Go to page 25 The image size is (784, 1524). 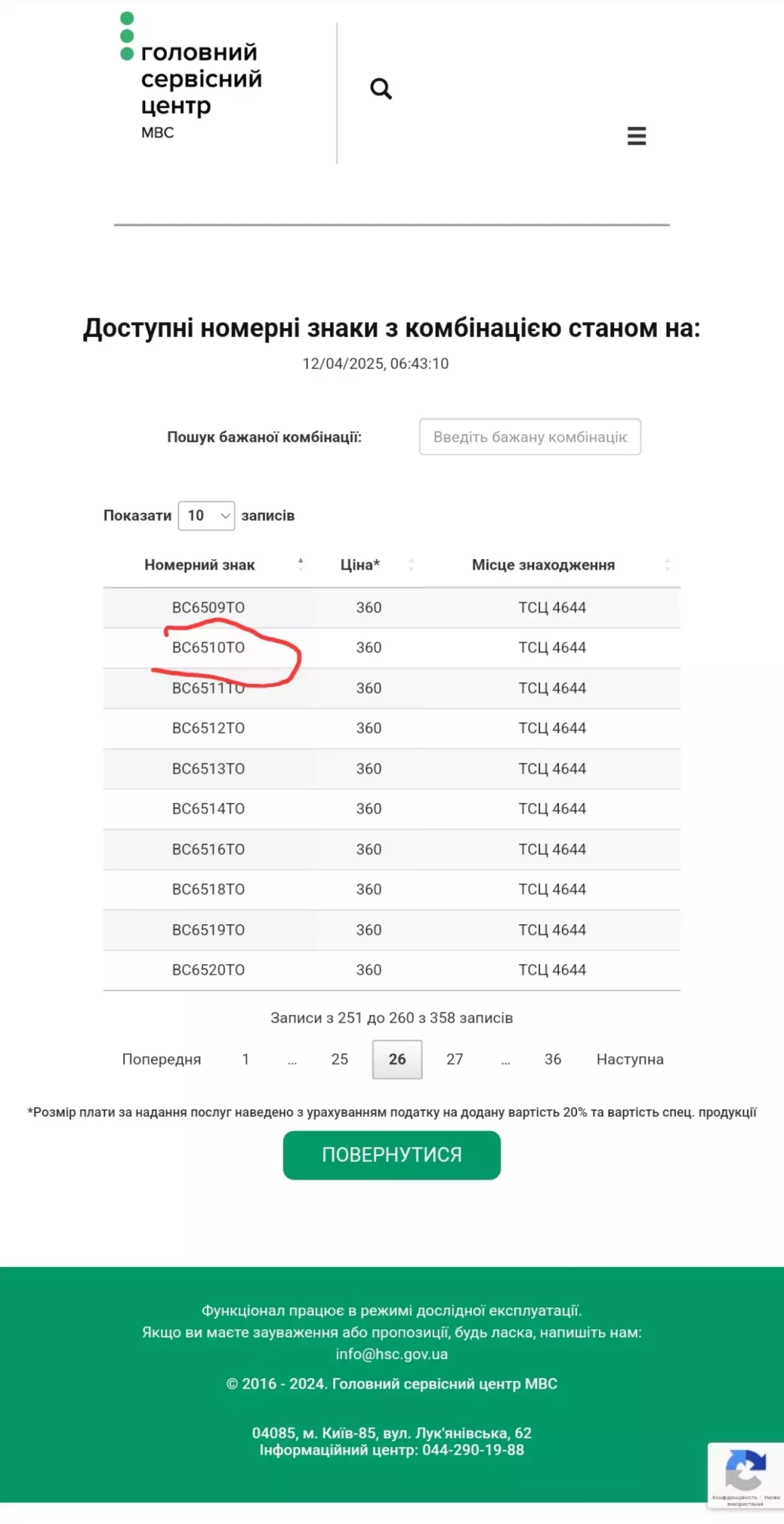(339, 1059)
